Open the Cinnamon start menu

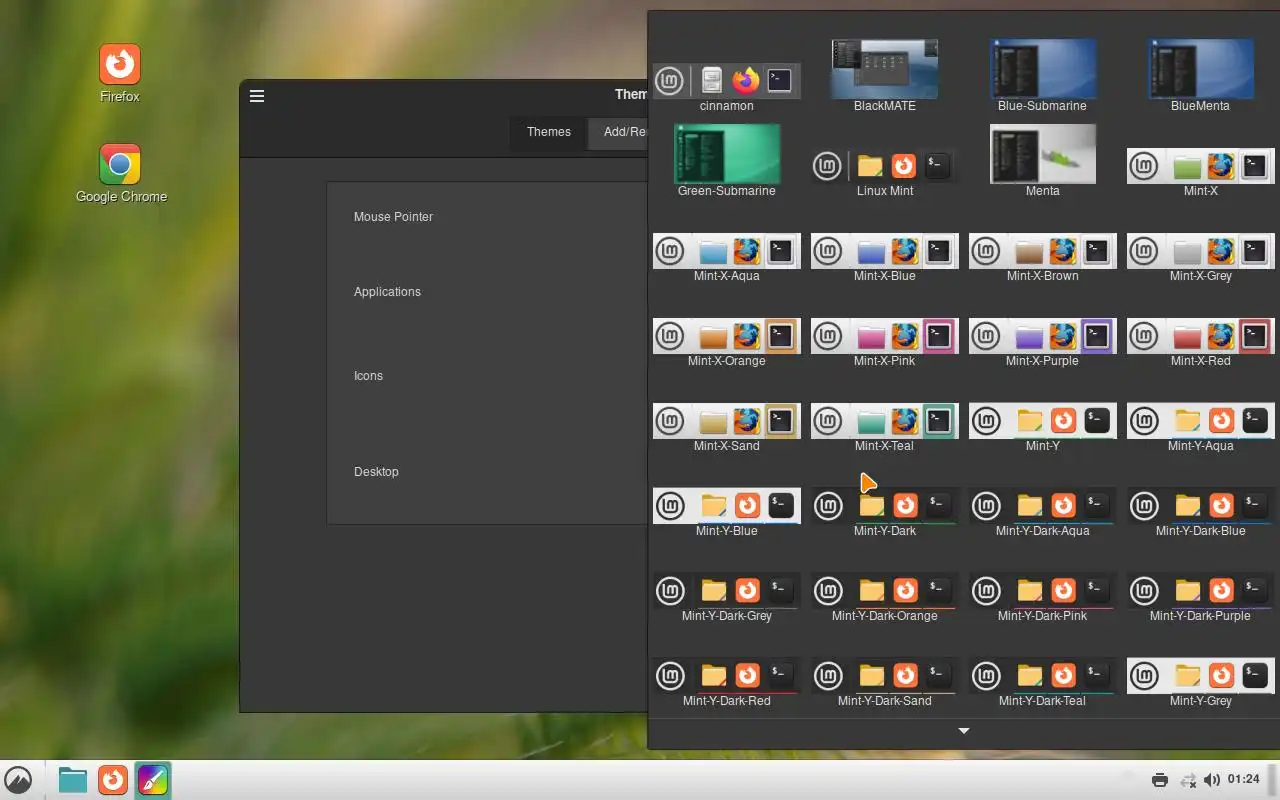tap(18, 779)
